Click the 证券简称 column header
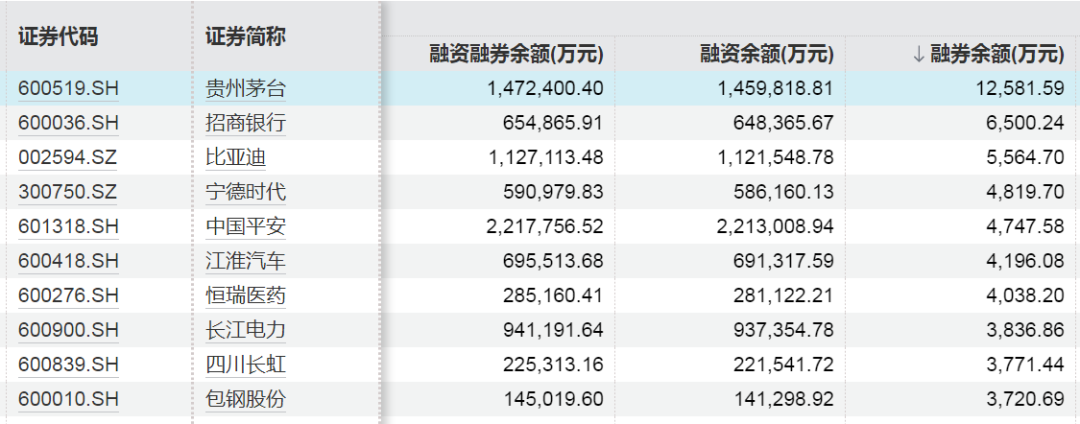The image size is (1080, 424). tap(246, 36)
